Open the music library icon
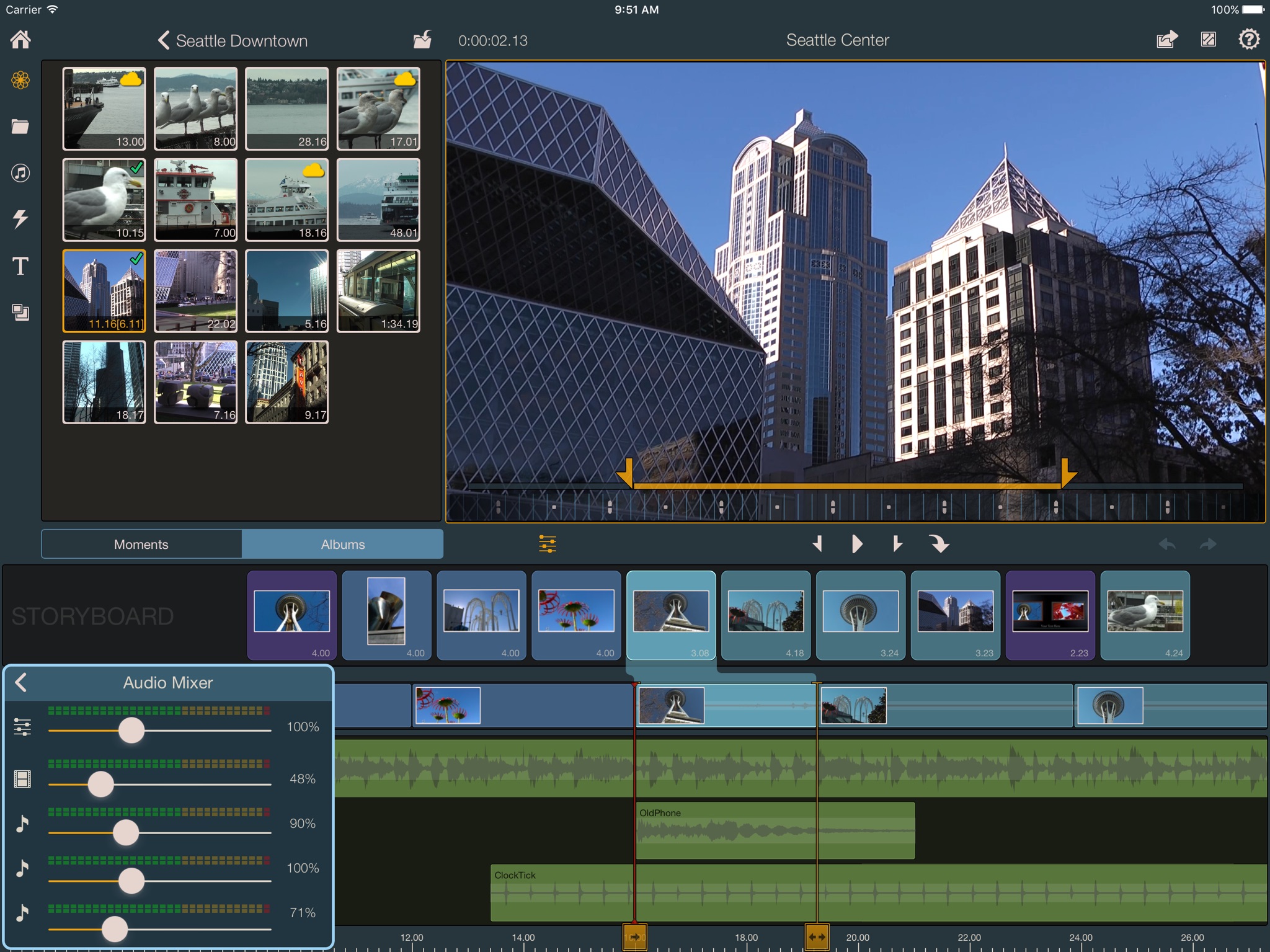The width and height of the screenshot is (1270, 952). 20,172
